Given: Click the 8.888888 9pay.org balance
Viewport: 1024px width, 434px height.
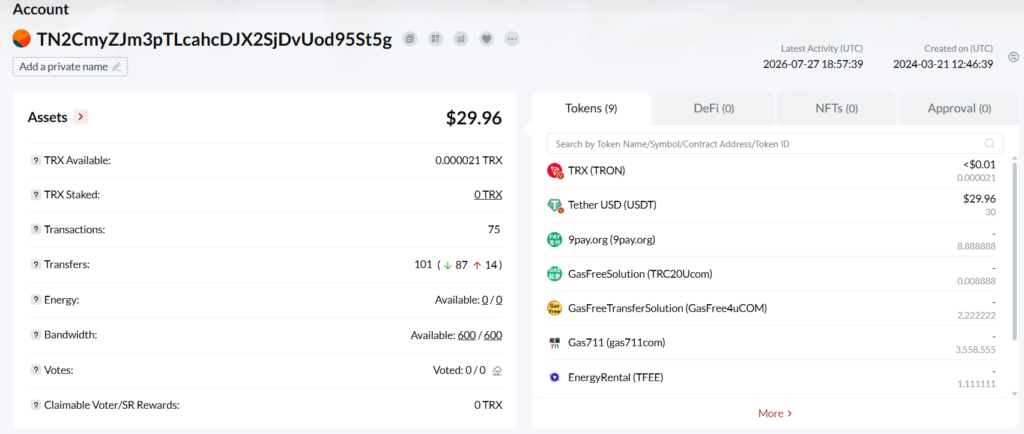Looking at the screenshot, I should pyautogui.click(x=976, y=247).
